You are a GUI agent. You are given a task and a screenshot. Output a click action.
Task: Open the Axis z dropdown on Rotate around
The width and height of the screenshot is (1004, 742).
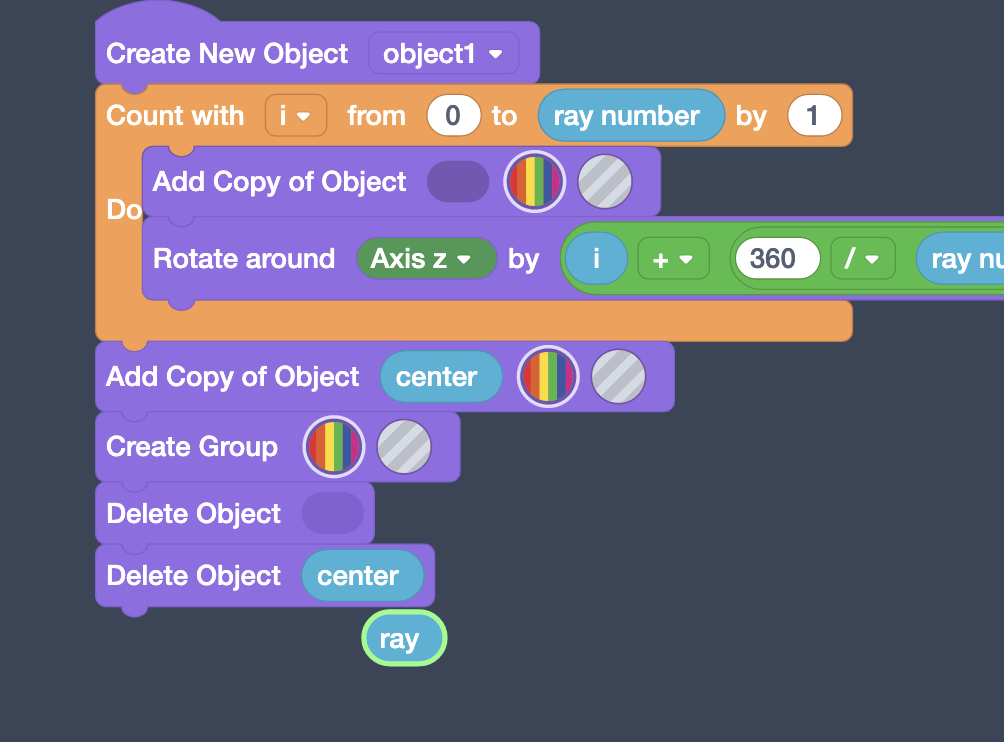[426, 258]
